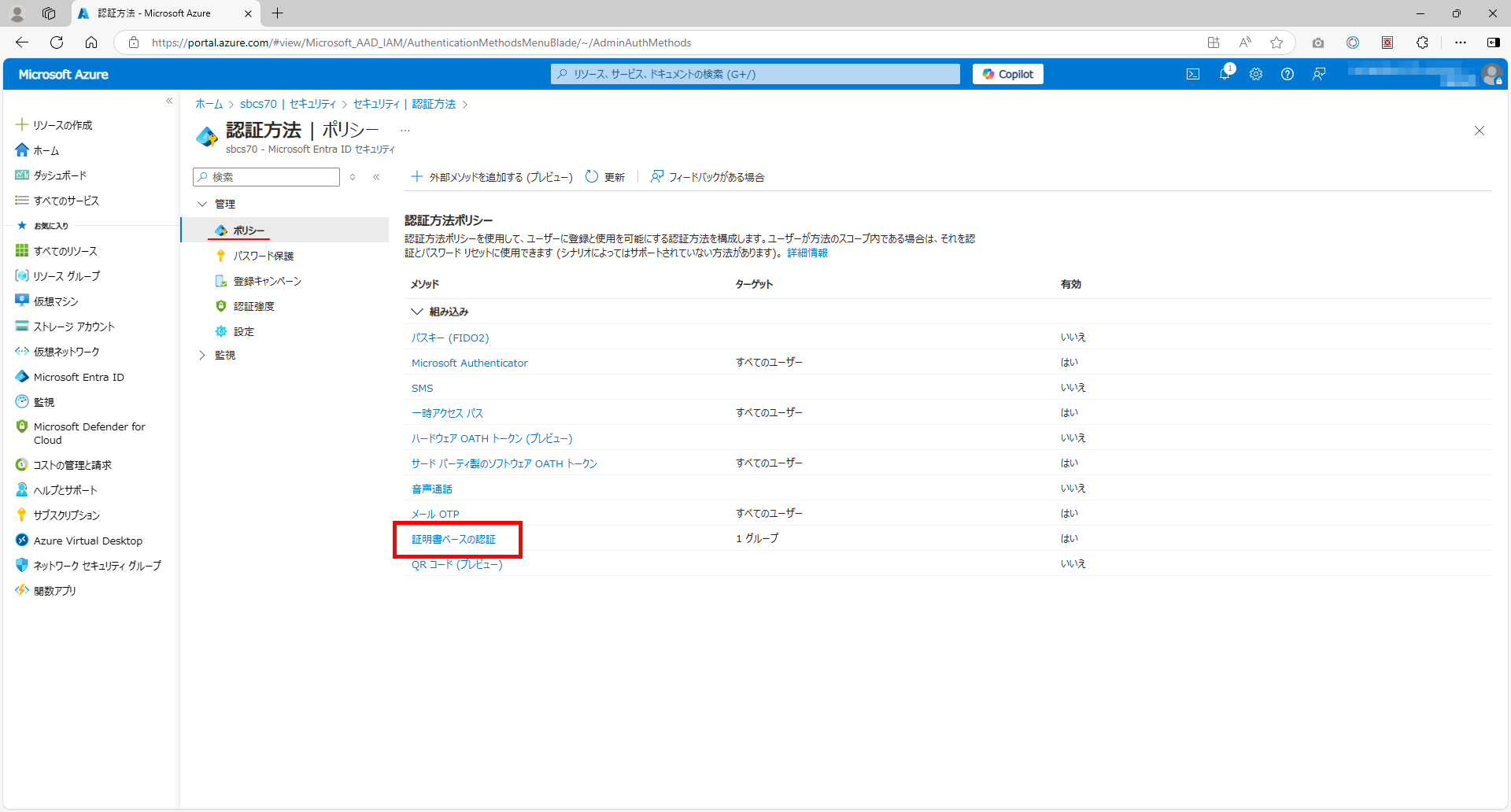Collapse the 管理 section
Screen dimensions: 1511x812
pyautogui.click(x=202, y=204)
